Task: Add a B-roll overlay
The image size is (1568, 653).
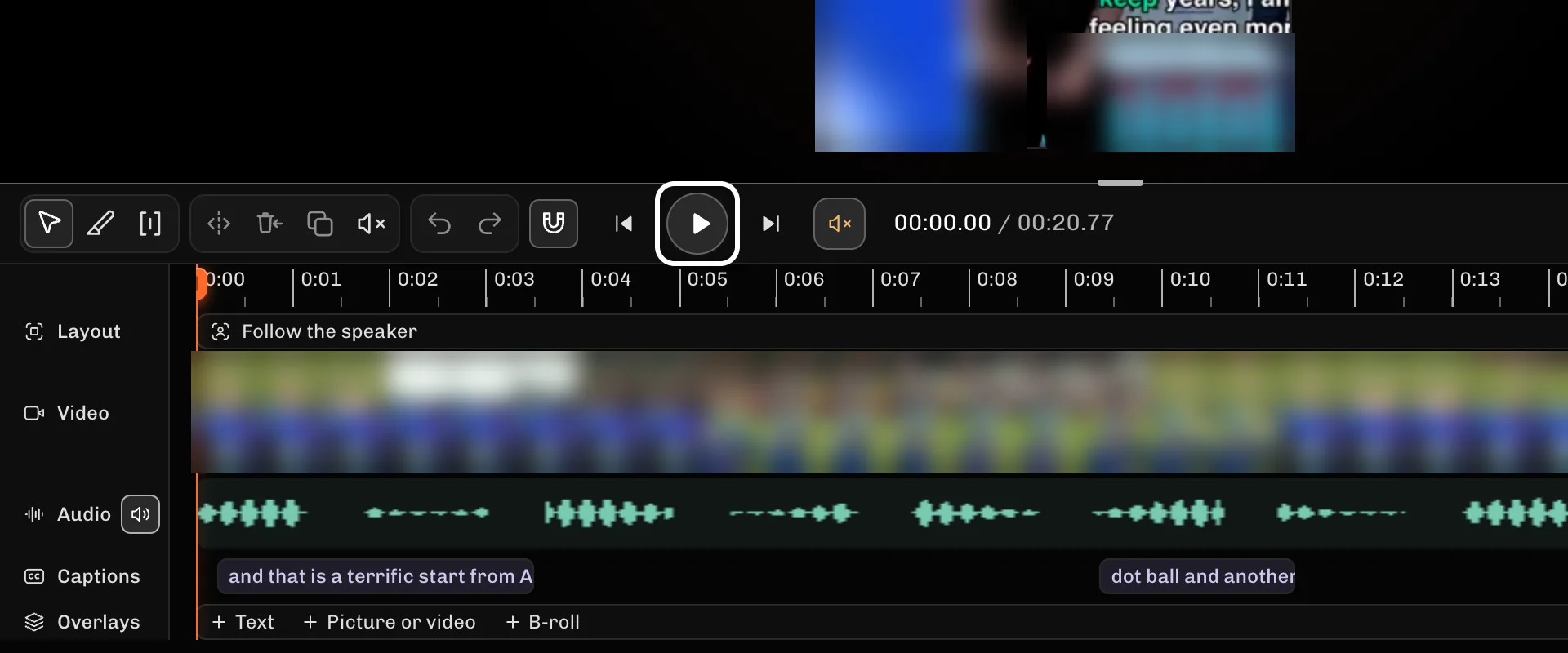Action: [x=542, y=622]
